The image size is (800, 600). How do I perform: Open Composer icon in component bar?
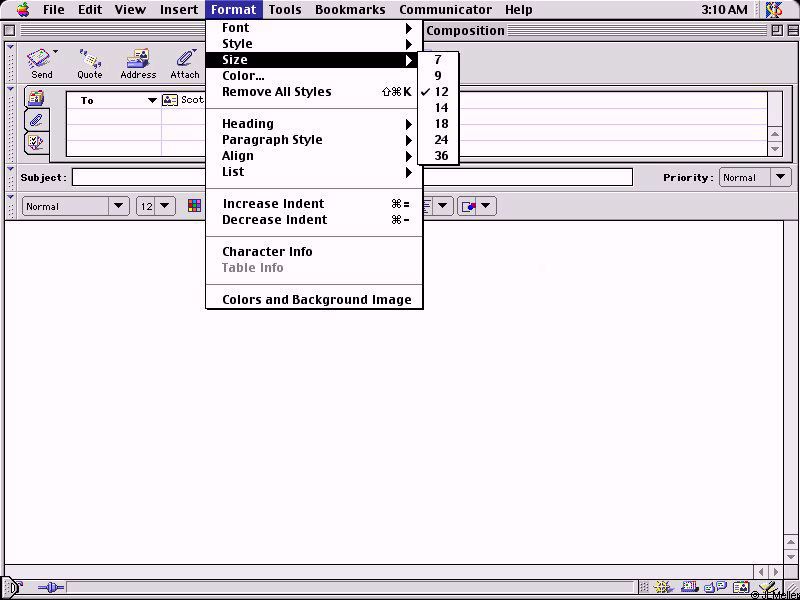point(768,588)
